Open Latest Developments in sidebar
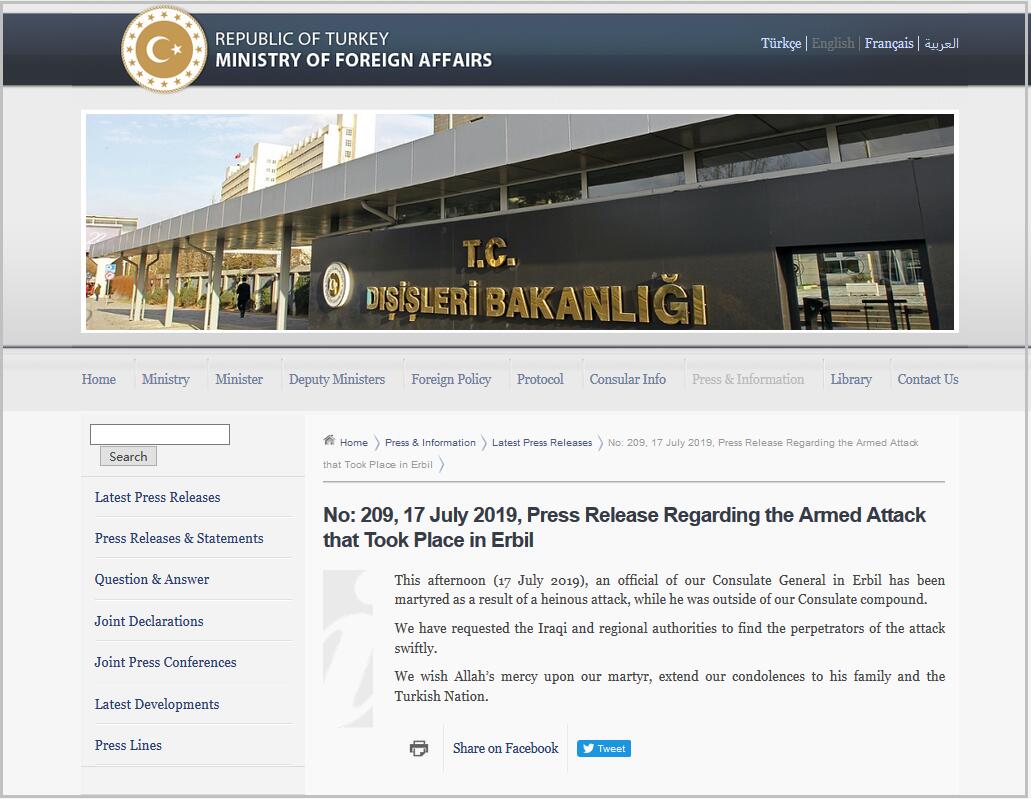This screenshot has height=799, width=1031. [156, 704]
